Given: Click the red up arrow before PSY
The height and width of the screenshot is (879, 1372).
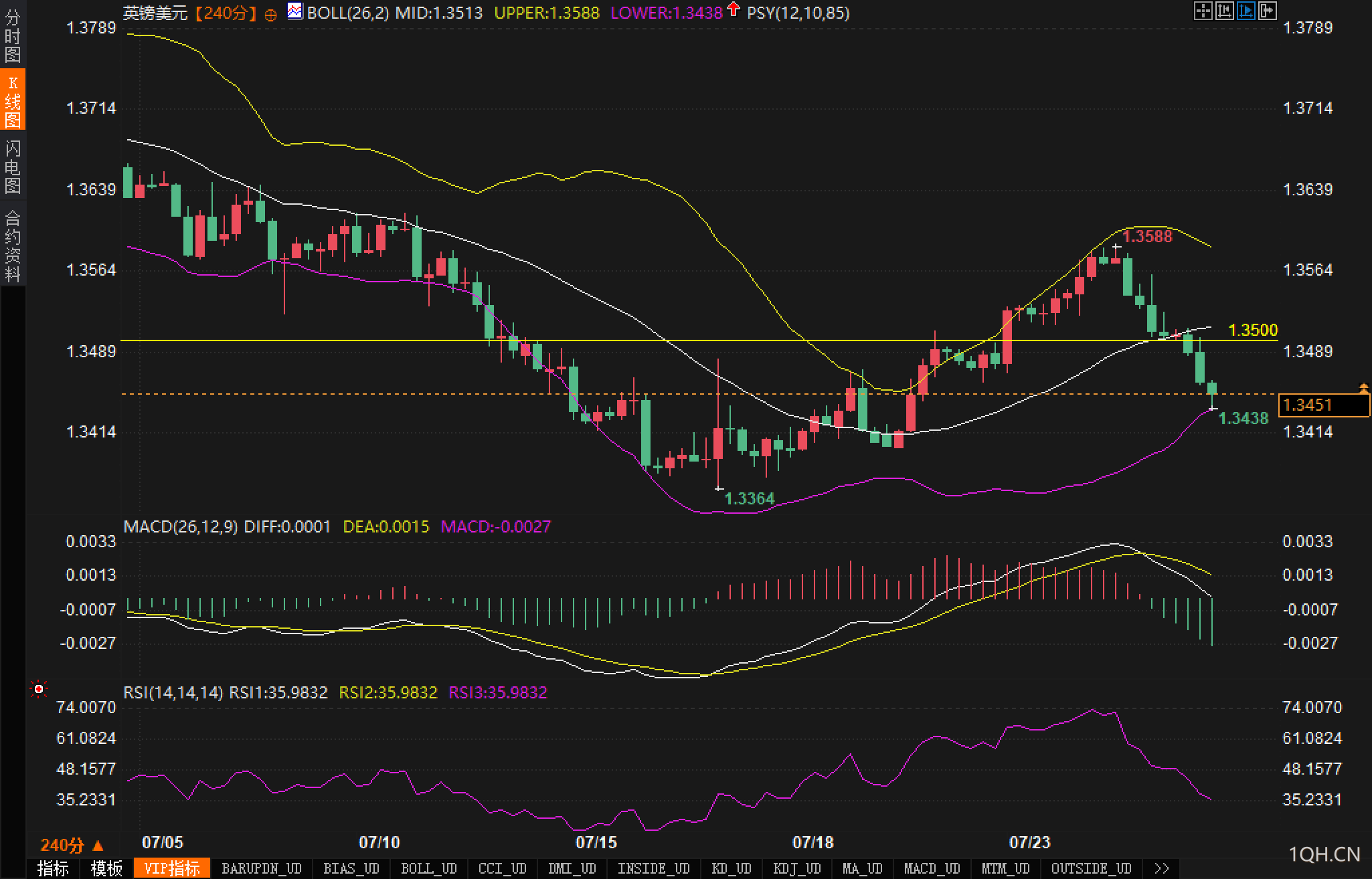Looking at the screenshot, I should [734, 9].
